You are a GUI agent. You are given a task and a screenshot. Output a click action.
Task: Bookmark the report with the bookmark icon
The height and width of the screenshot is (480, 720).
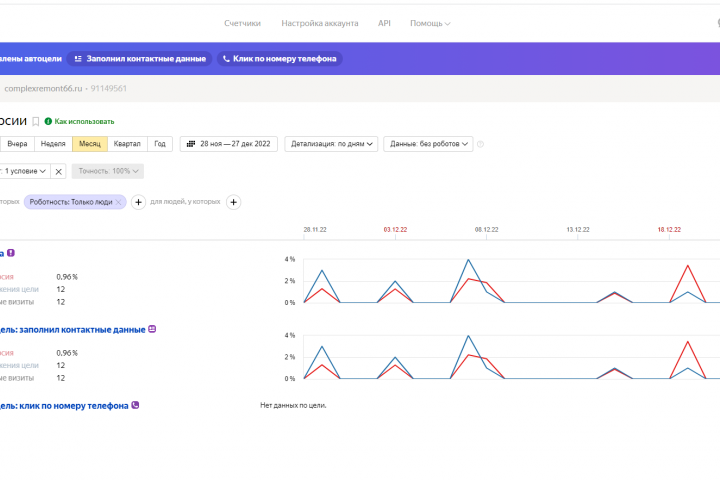click(x=35, y=122)
